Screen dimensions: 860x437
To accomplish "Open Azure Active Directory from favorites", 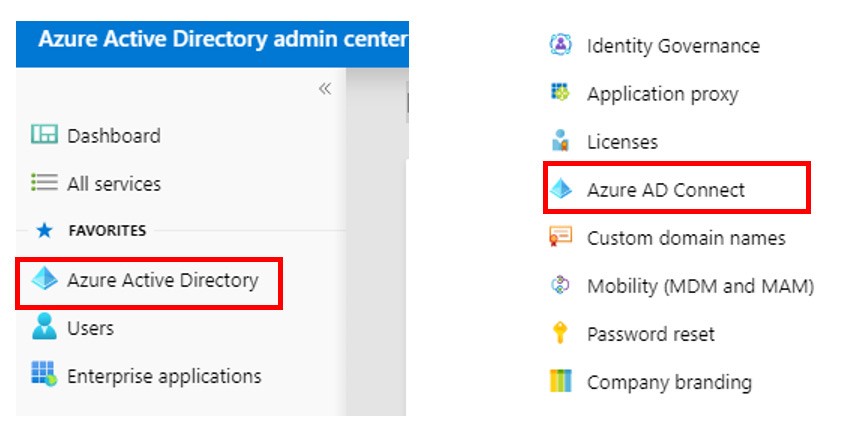I will (162, 280).
